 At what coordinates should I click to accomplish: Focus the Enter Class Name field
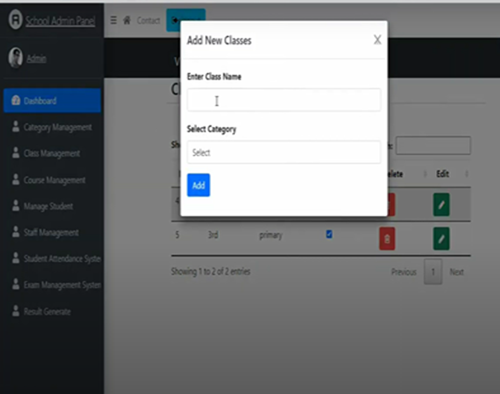pyautogui.click(x=284, y=99)
